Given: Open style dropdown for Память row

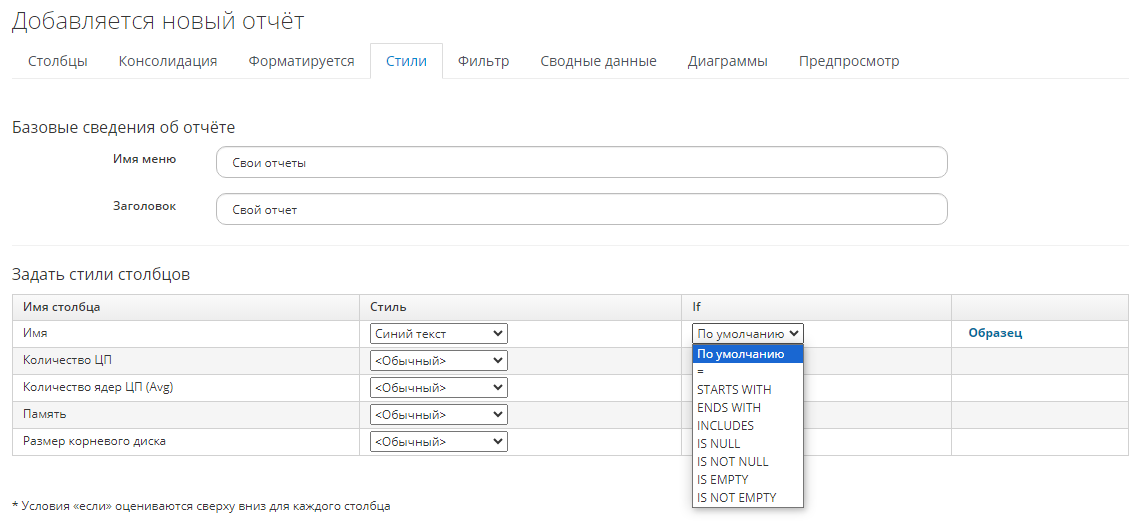Looking at the screenshot, I should [438, 415].
